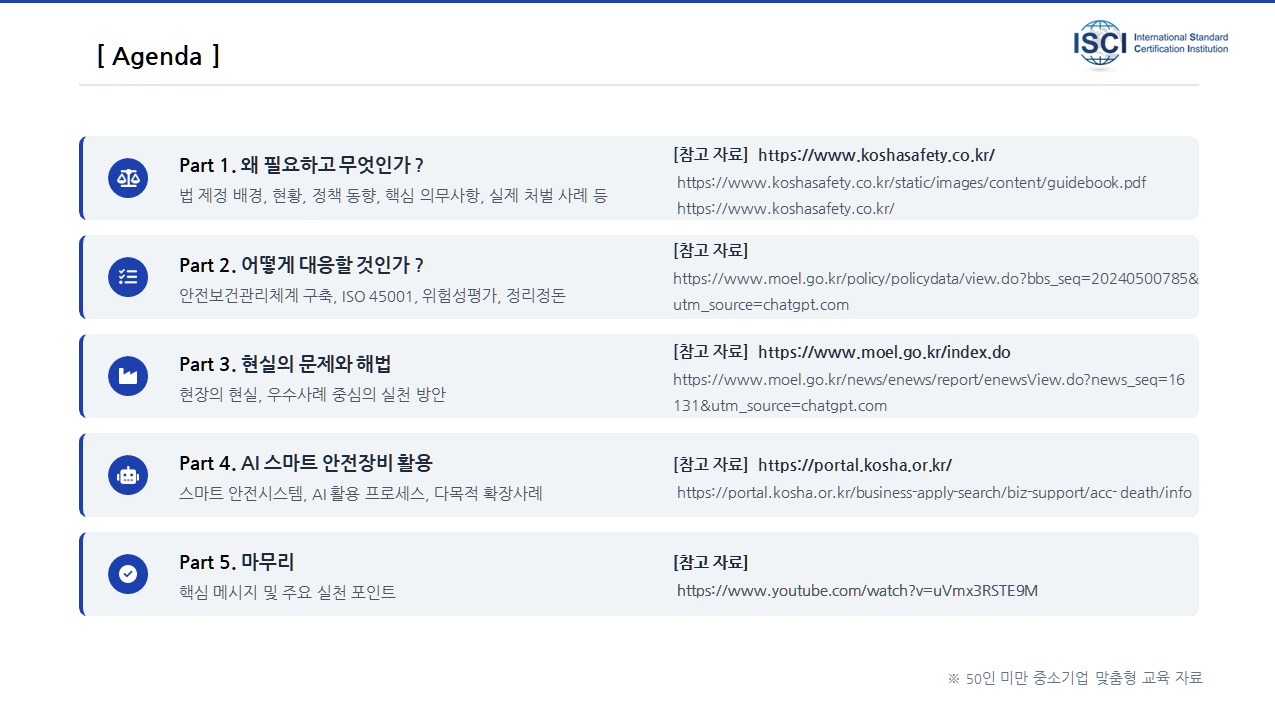Screen dimensions: 1275x718
Task: Click the [참고 자료] label in Part 2
Action: pos(710,250)
